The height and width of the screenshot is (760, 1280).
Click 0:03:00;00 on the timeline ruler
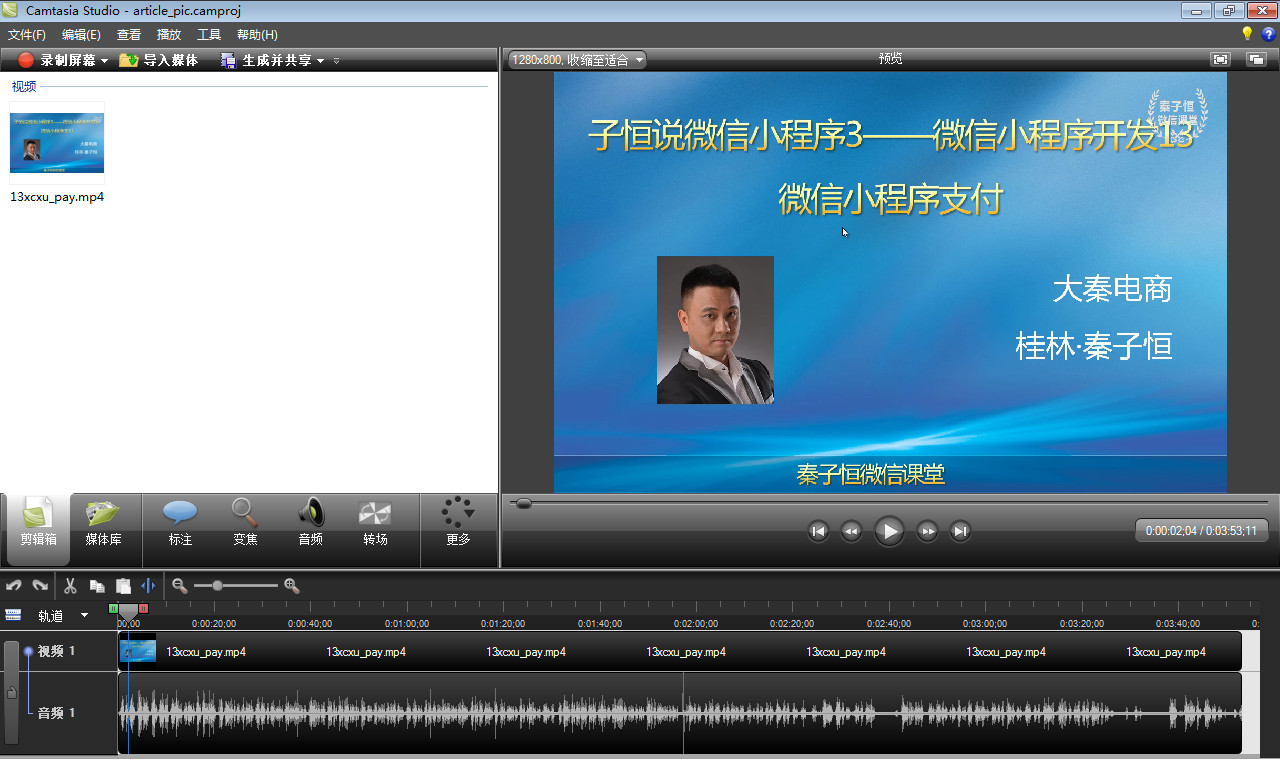pos(985,623)
